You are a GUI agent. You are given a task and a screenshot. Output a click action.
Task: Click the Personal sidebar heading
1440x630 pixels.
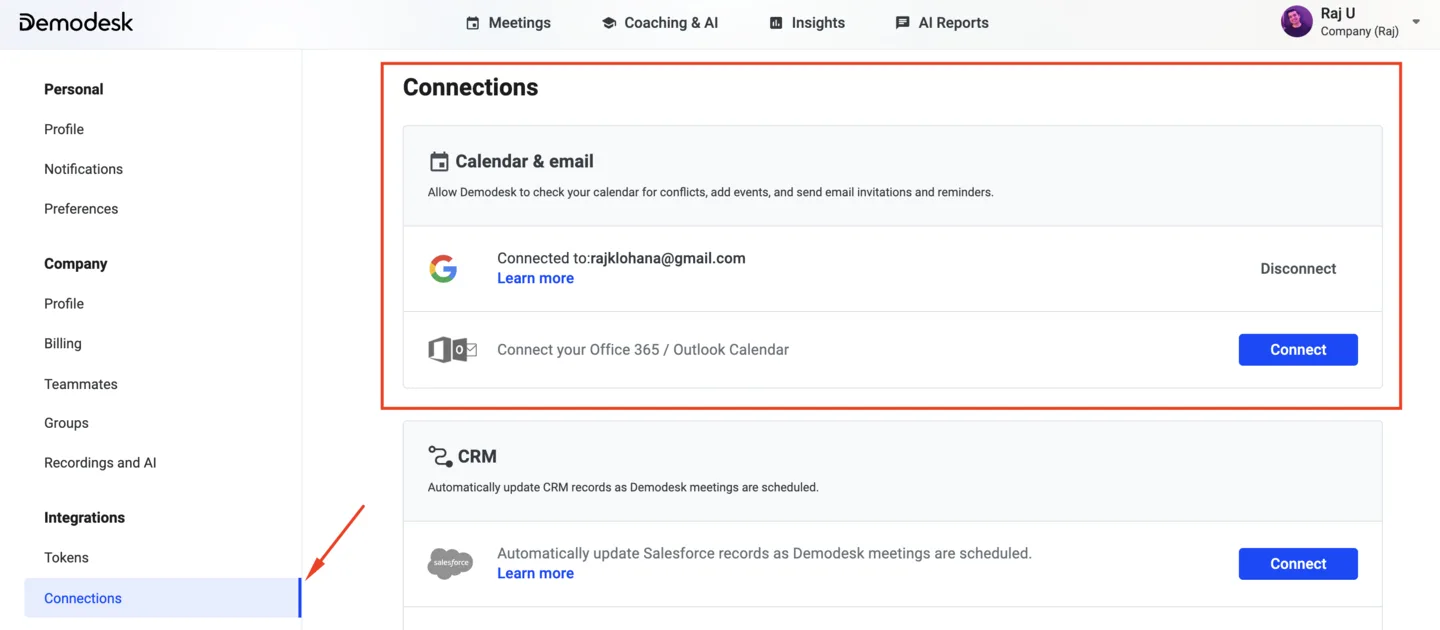coord(74,89)
